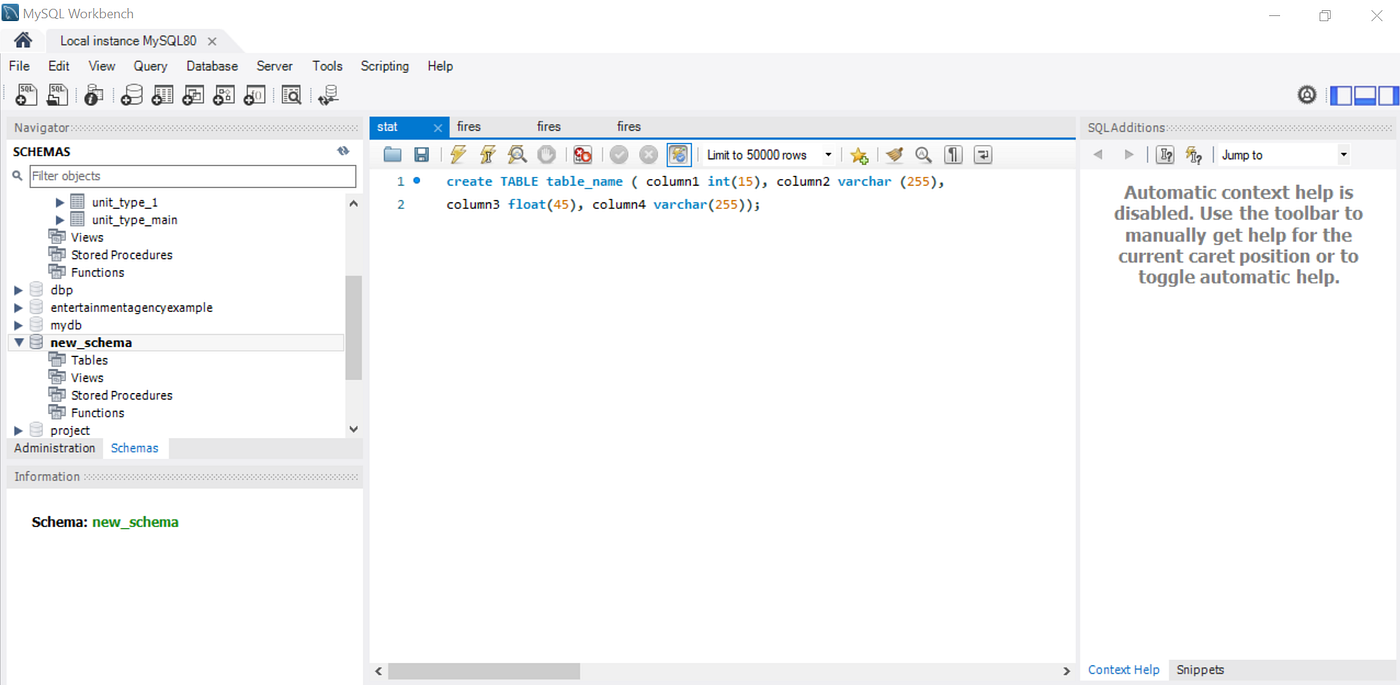Click the Filter objects search field
The image size is (1400, 685).
(x=192, y=176)
